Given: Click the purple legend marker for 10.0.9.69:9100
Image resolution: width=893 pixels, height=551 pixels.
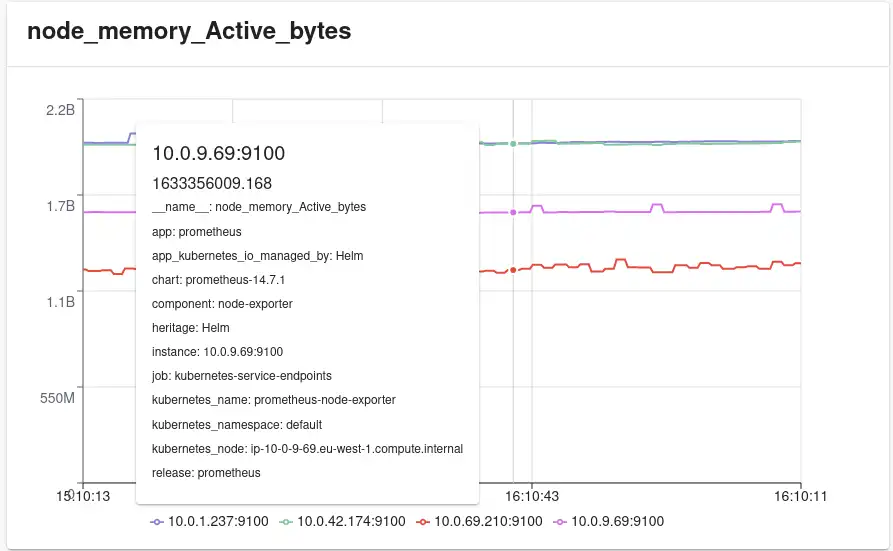Looking at the screenshot, I should point(560,521).
